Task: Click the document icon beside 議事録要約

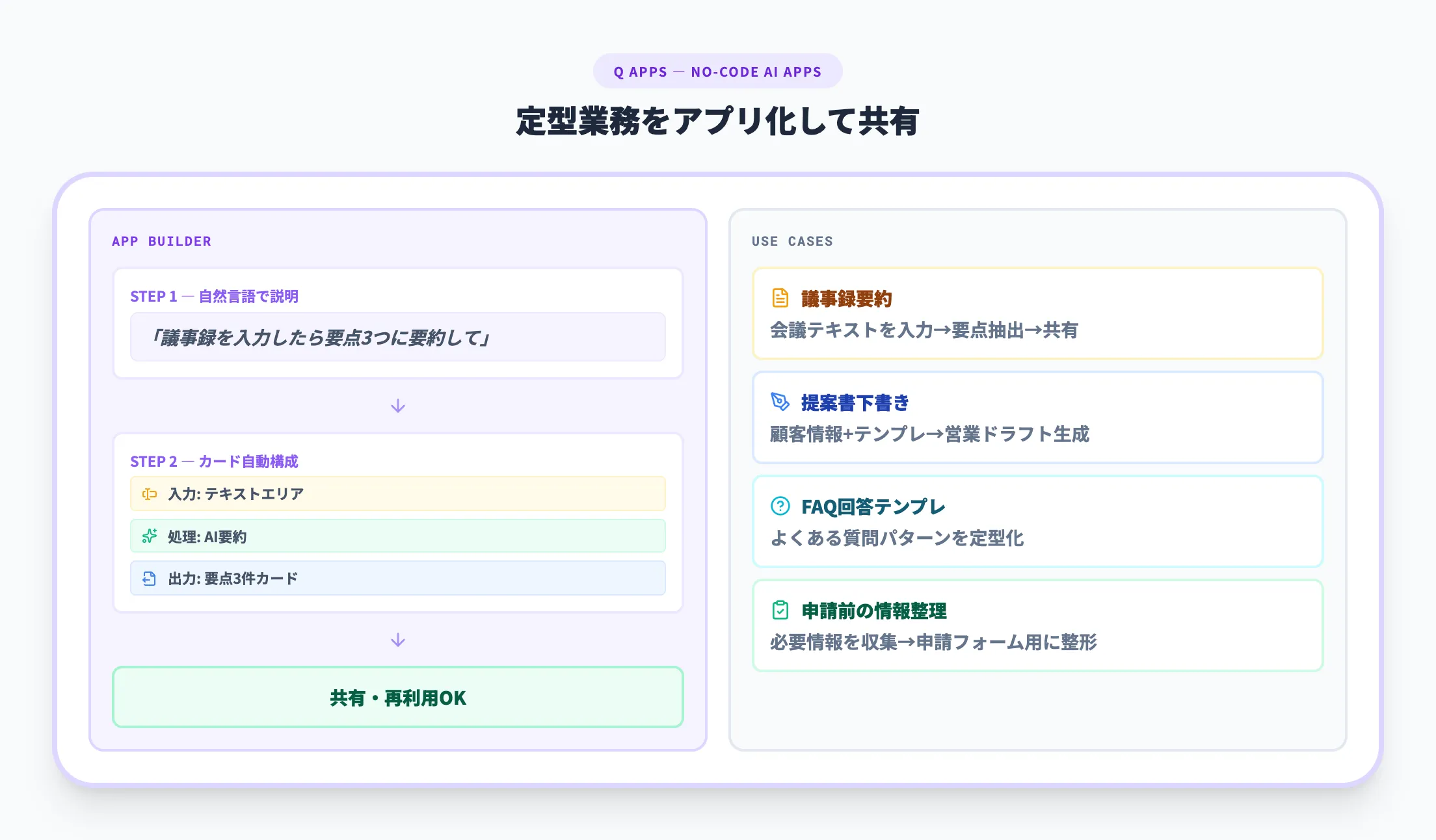Action: tap(780, 298)
